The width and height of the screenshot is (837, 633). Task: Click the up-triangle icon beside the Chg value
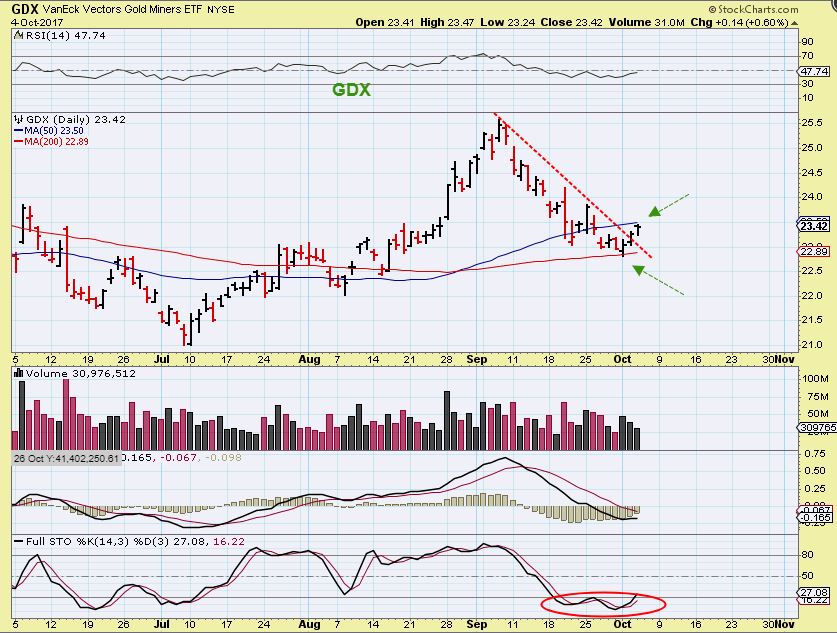pos(794,23)
